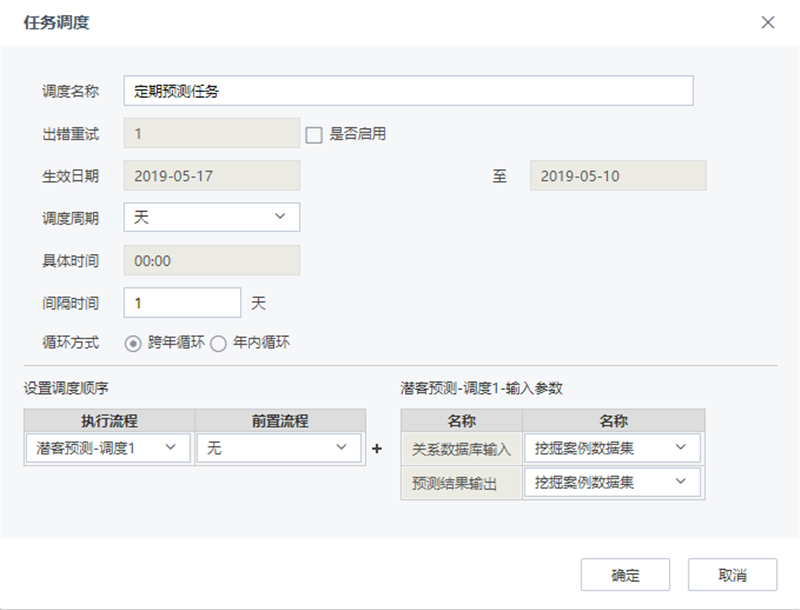Click the 间隔时间 input showing 1
This screenshot has width=800, height=610.
180,301
